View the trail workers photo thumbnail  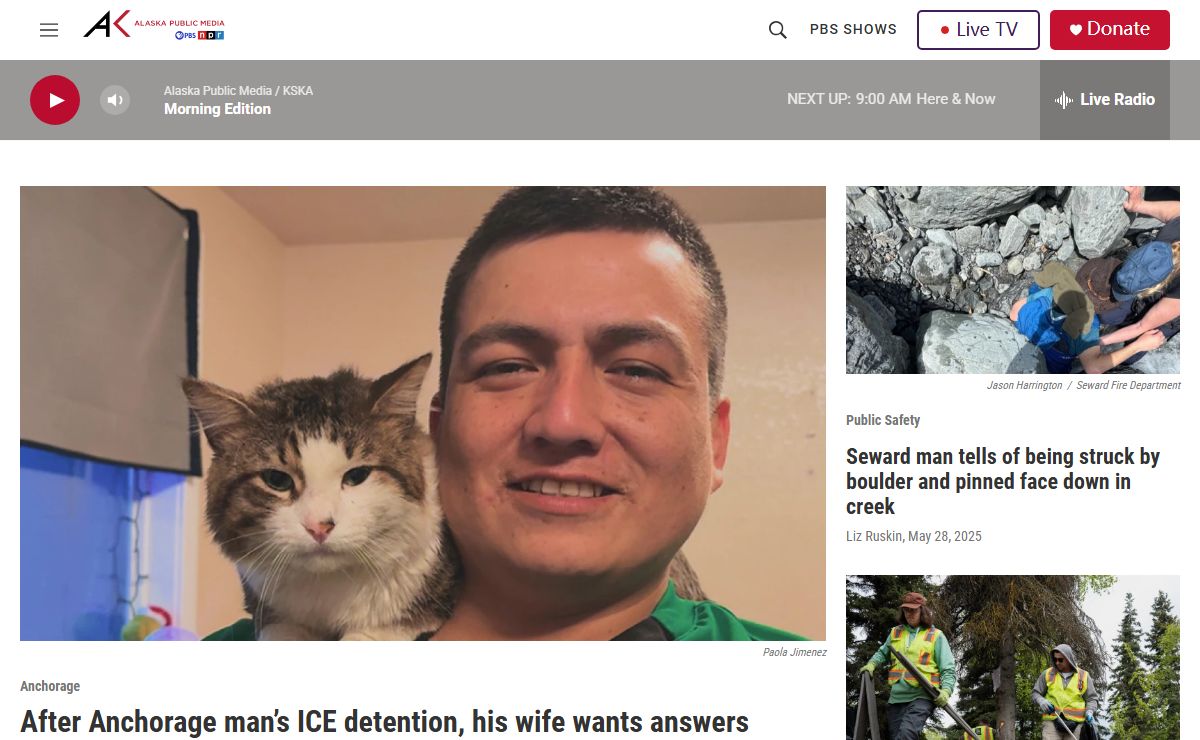point(1013,657)
